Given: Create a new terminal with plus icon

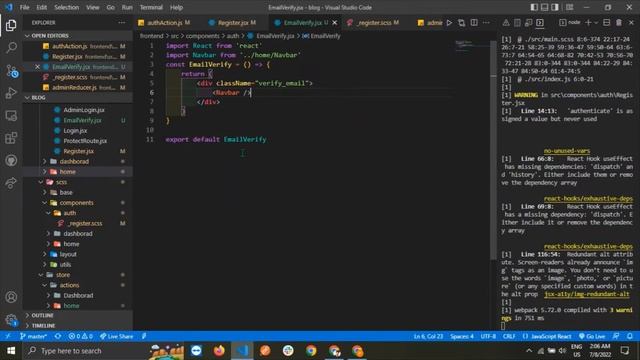Looking at the screenshot, I should (588, 23).
